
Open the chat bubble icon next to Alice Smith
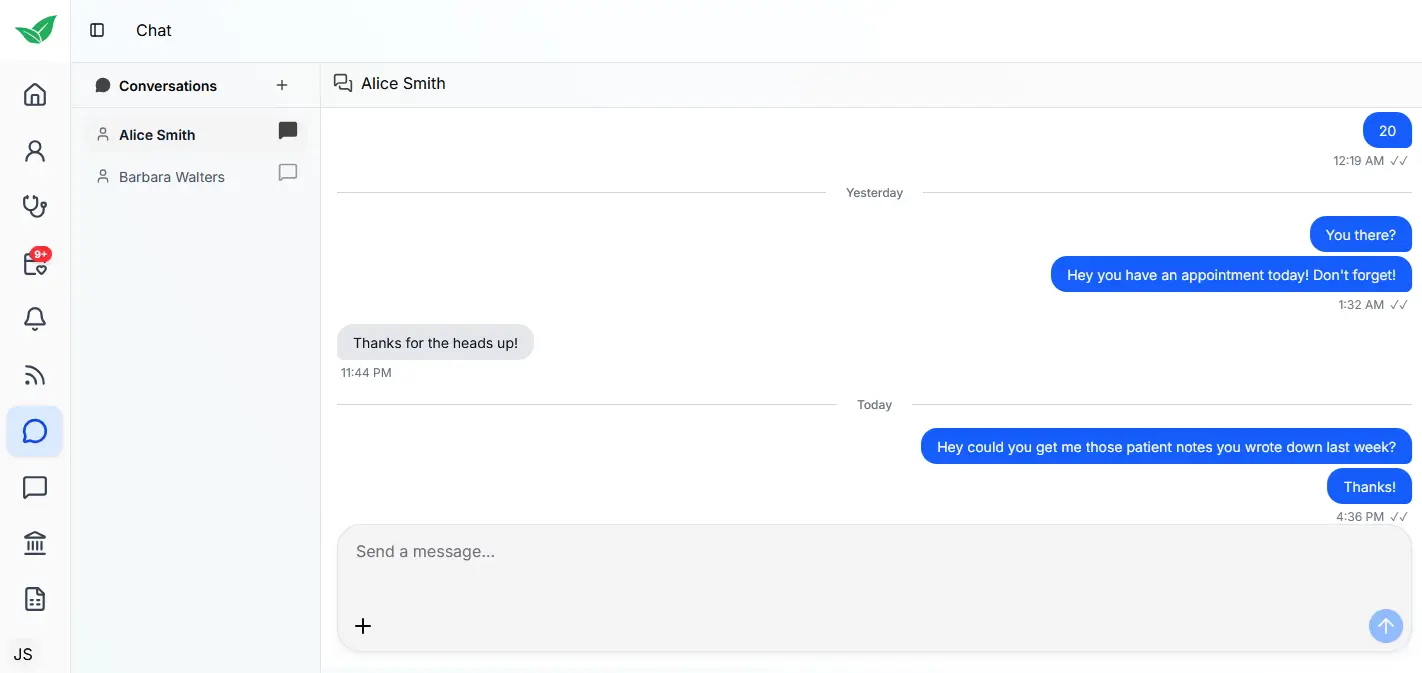tap(287, 130)
